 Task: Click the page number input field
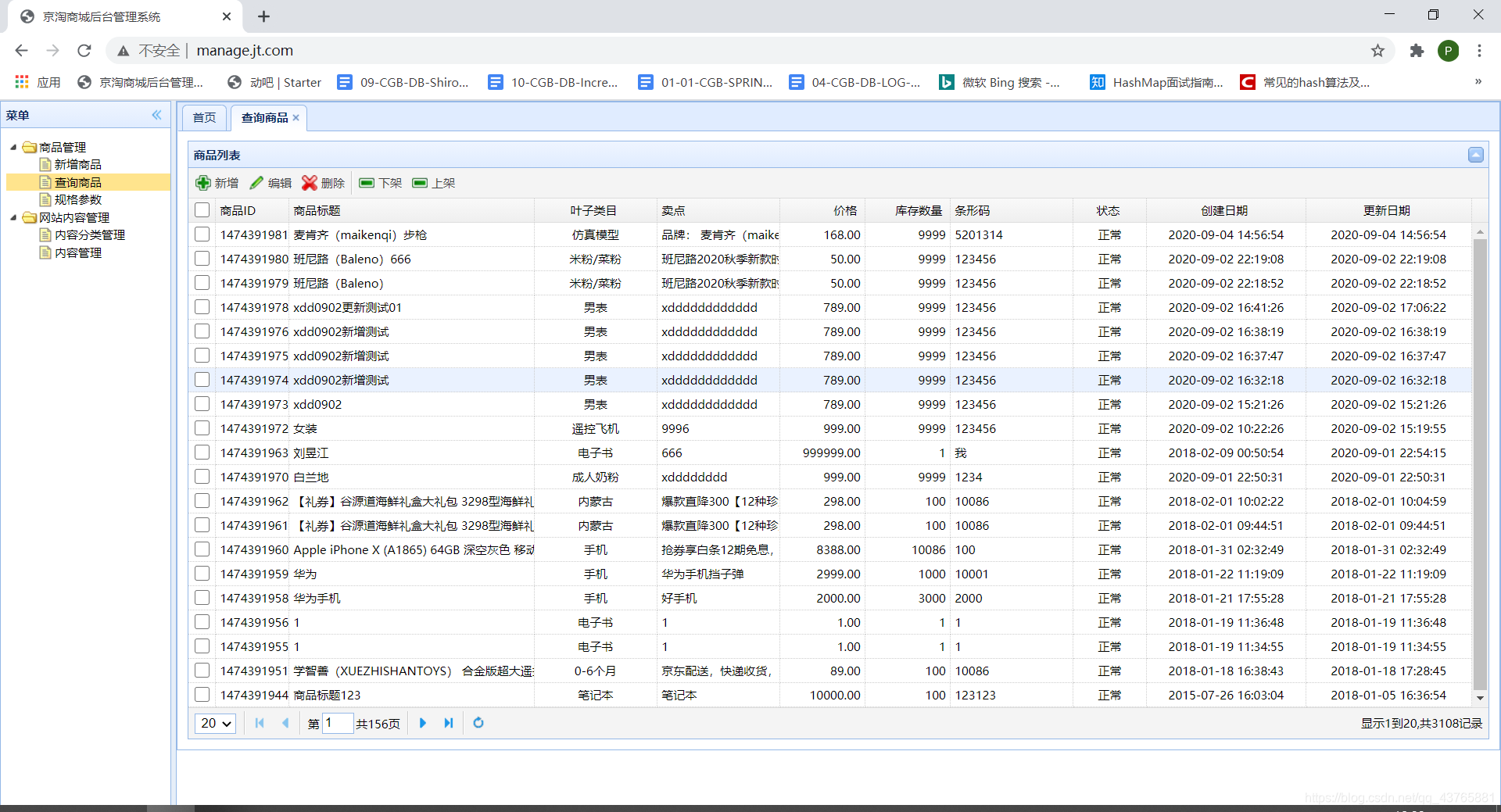point(338,723)
